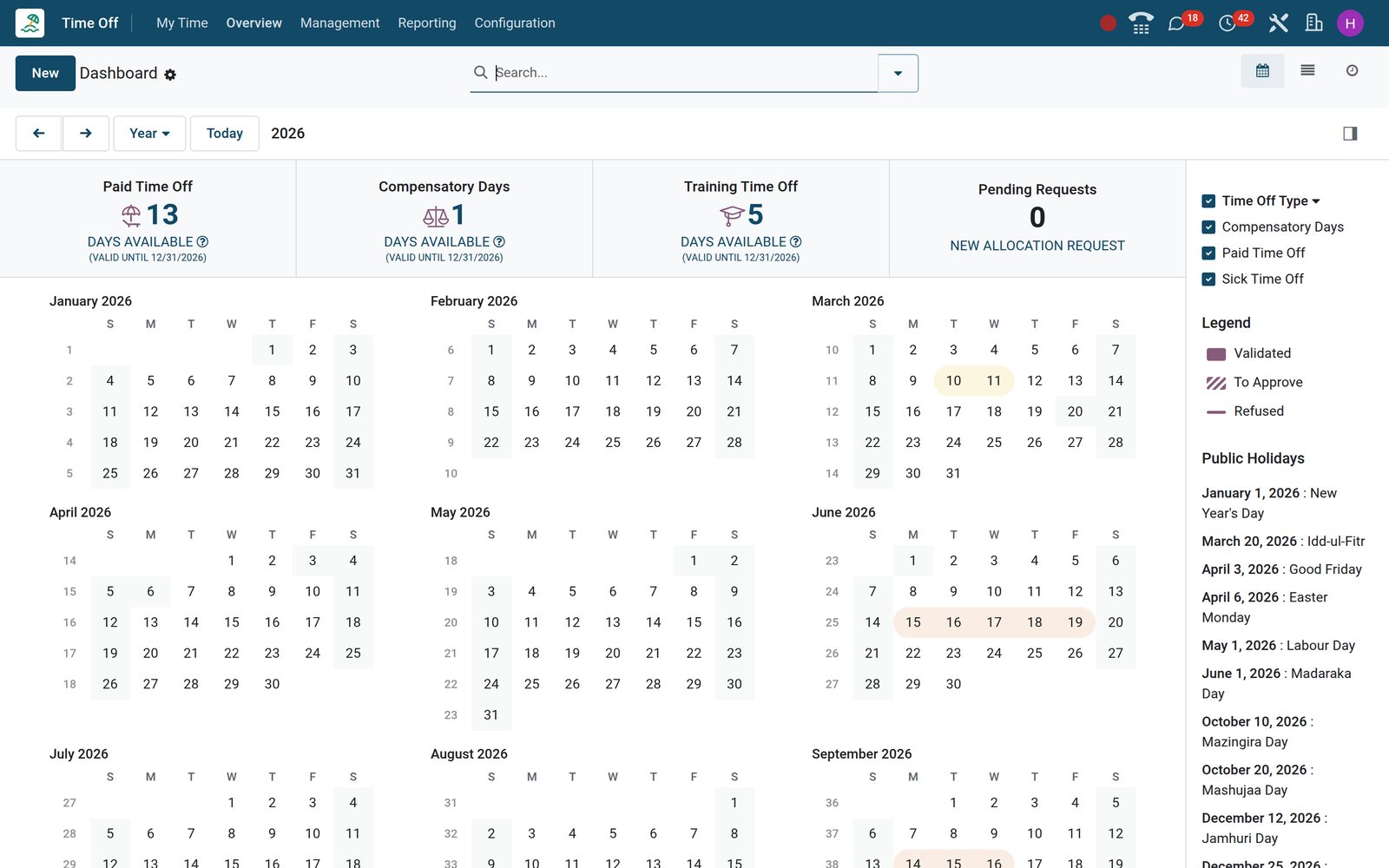1389x868 pixels.
Task: Open the Reporting menu
Action: pos(427,23)
